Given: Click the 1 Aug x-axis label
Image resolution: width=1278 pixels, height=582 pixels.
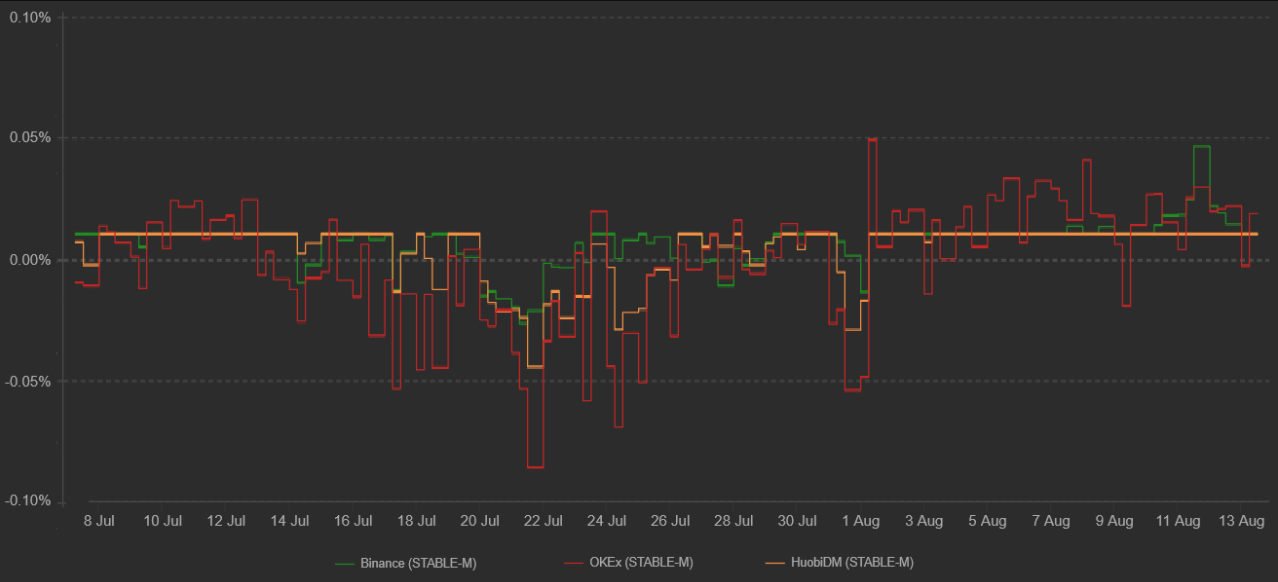Looking at the screenshot, I should [860, 521].
